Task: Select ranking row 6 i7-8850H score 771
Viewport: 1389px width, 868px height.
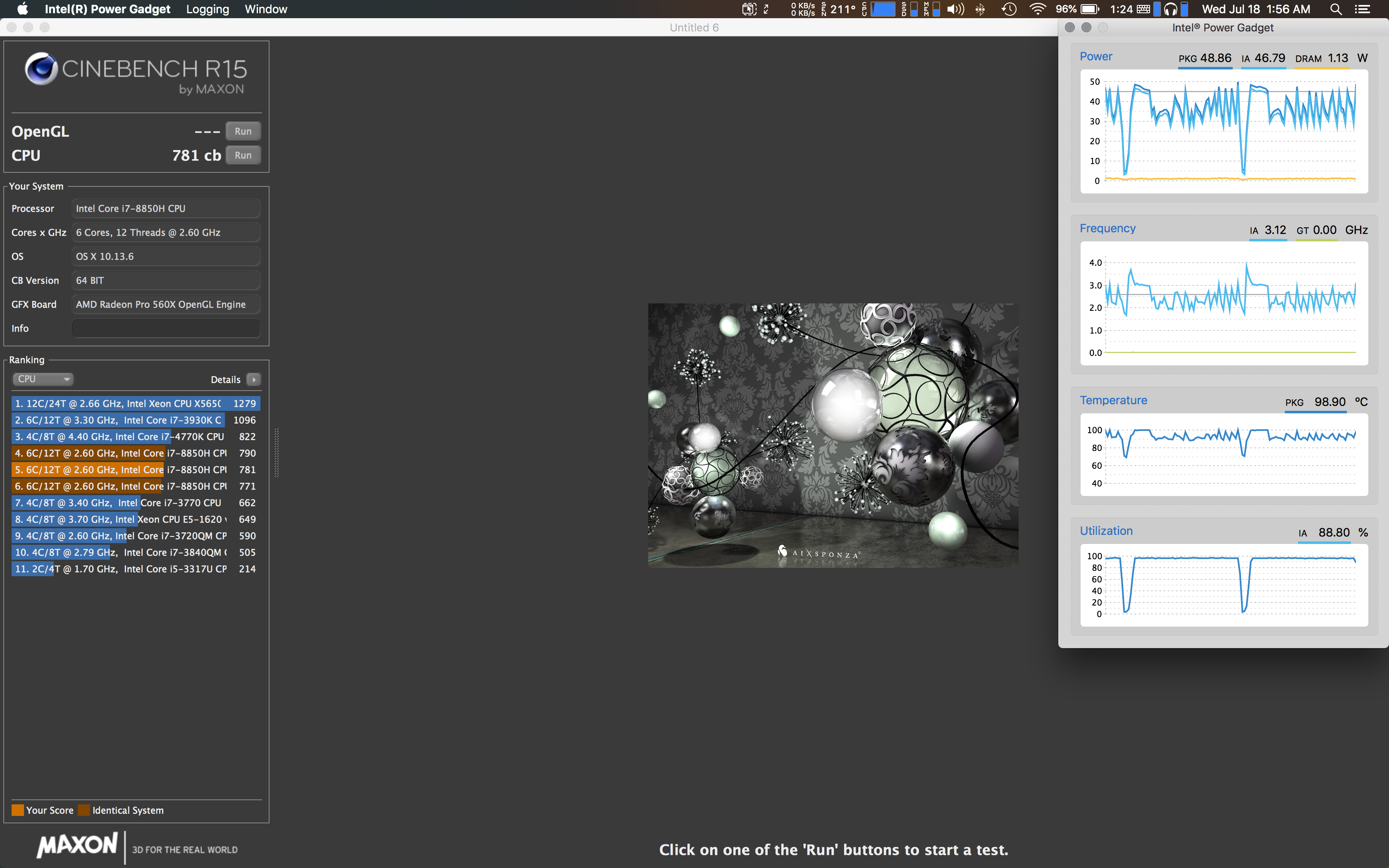Action: (136, 486)
